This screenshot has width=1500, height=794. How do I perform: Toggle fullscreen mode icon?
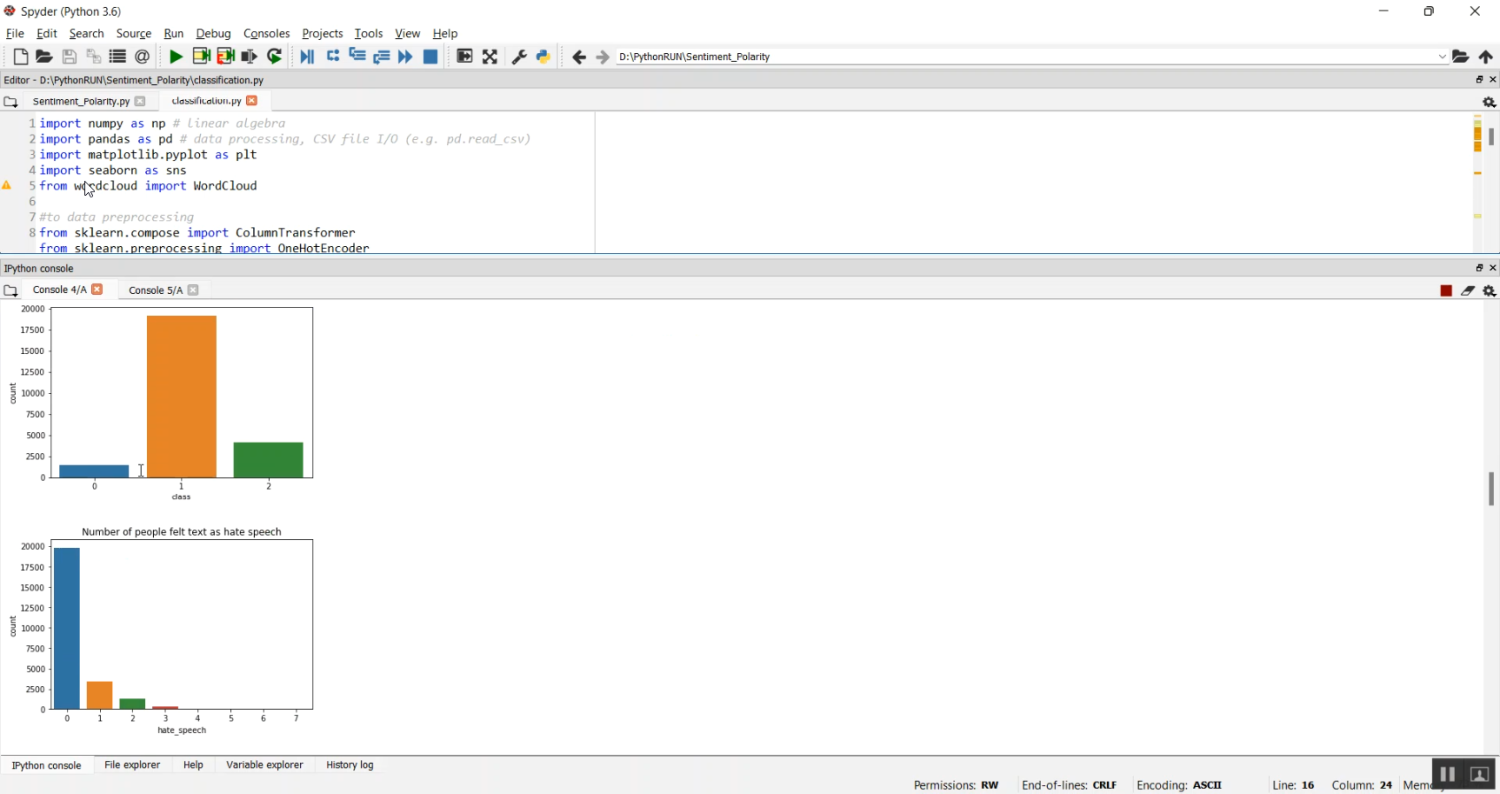pos(490,57)
